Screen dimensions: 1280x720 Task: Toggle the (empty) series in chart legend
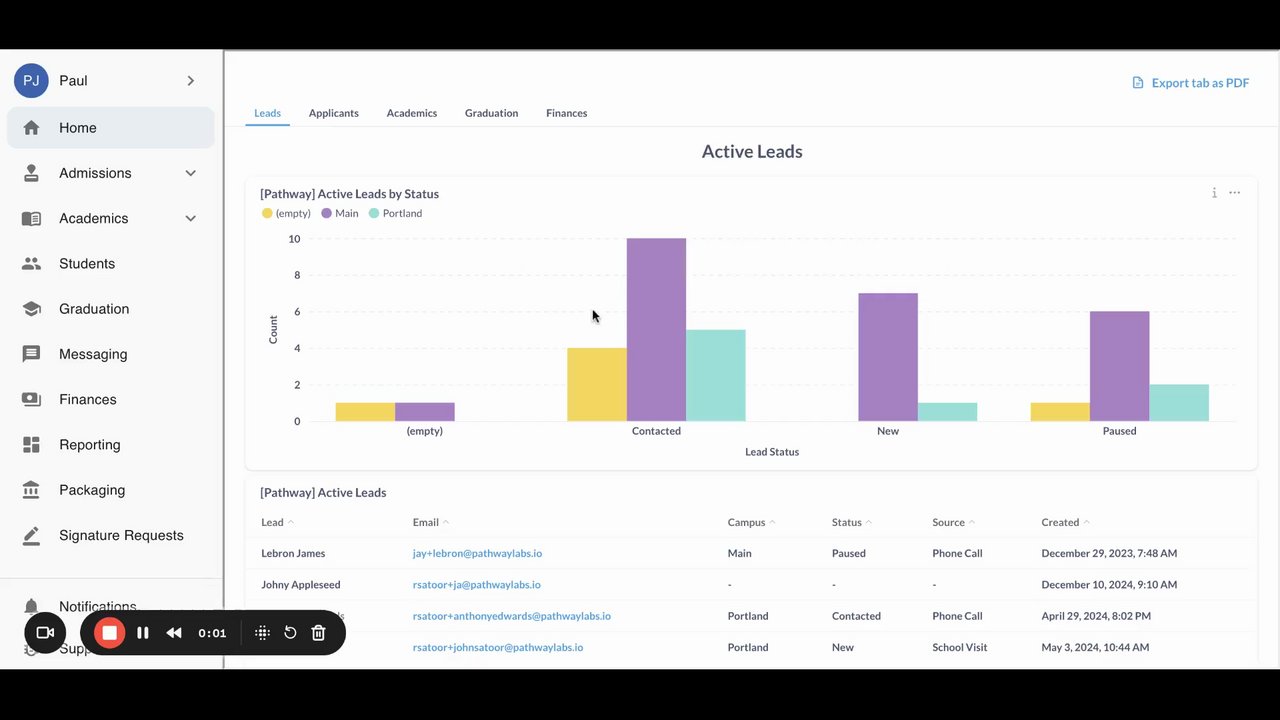[286, 213]
